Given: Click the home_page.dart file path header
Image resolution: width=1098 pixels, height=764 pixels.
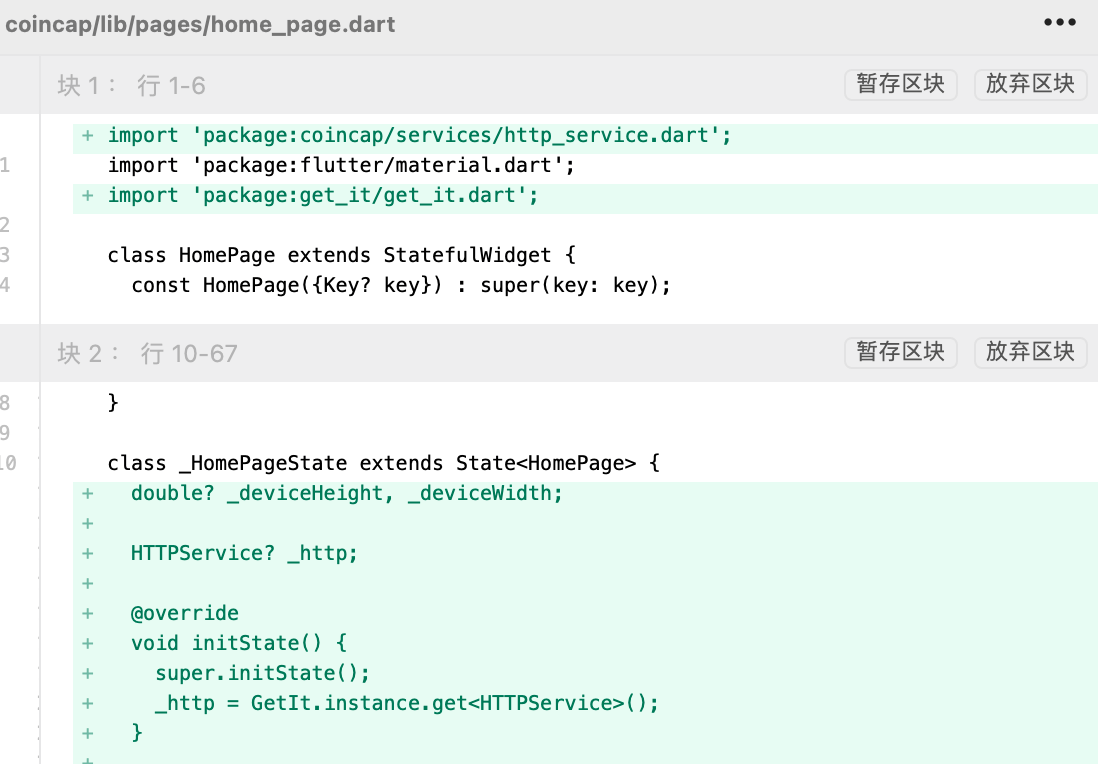Looking at the screenshot, I should coord(200,24).
